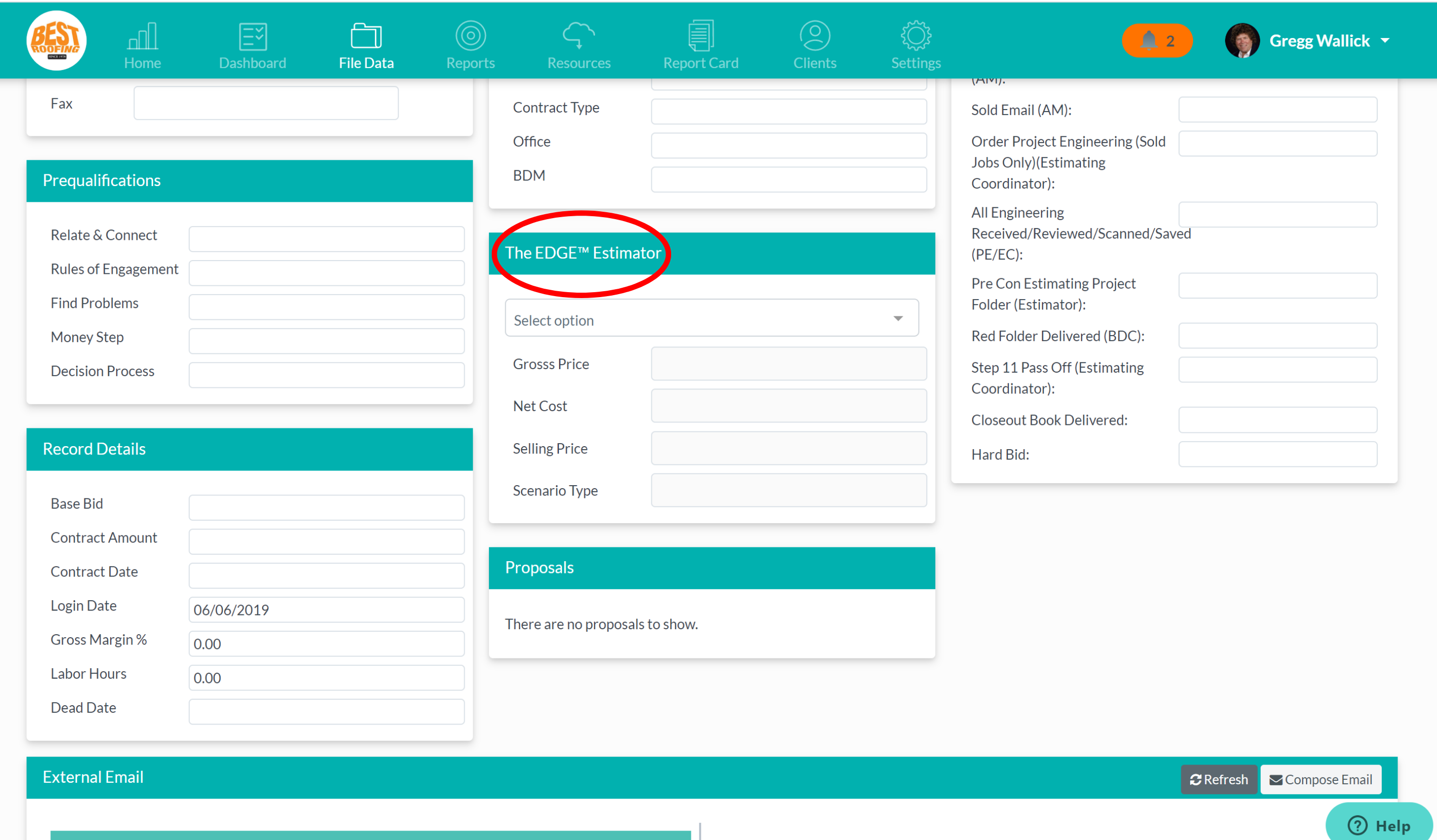
Task: Click the Hard Bid field
Action: [1278, 454]
